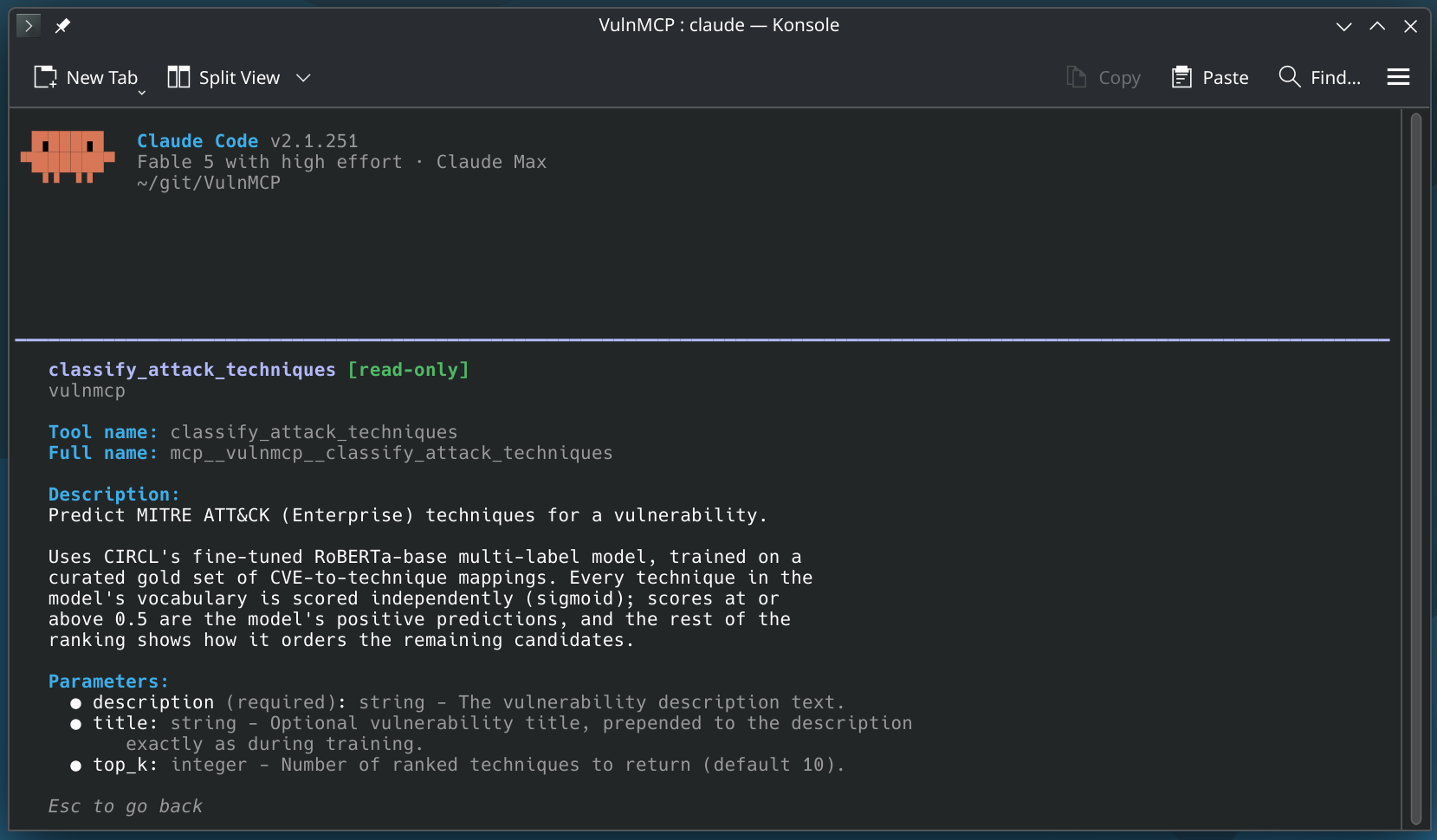Click the Paste toolbar button
The height and width of the screenshot is (840, 1437).
tap(1209, 77)
